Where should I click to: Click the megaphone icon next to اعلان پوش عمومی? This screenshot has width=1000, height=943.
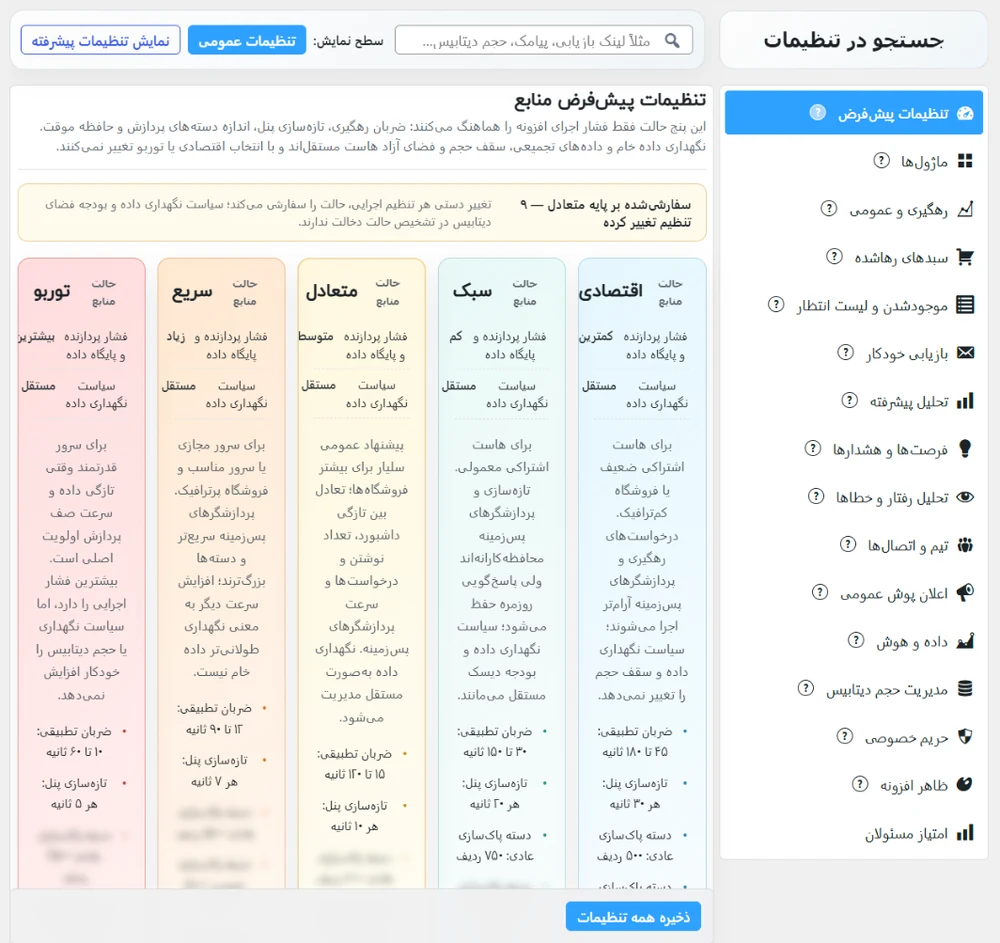[x=965, y=593]
